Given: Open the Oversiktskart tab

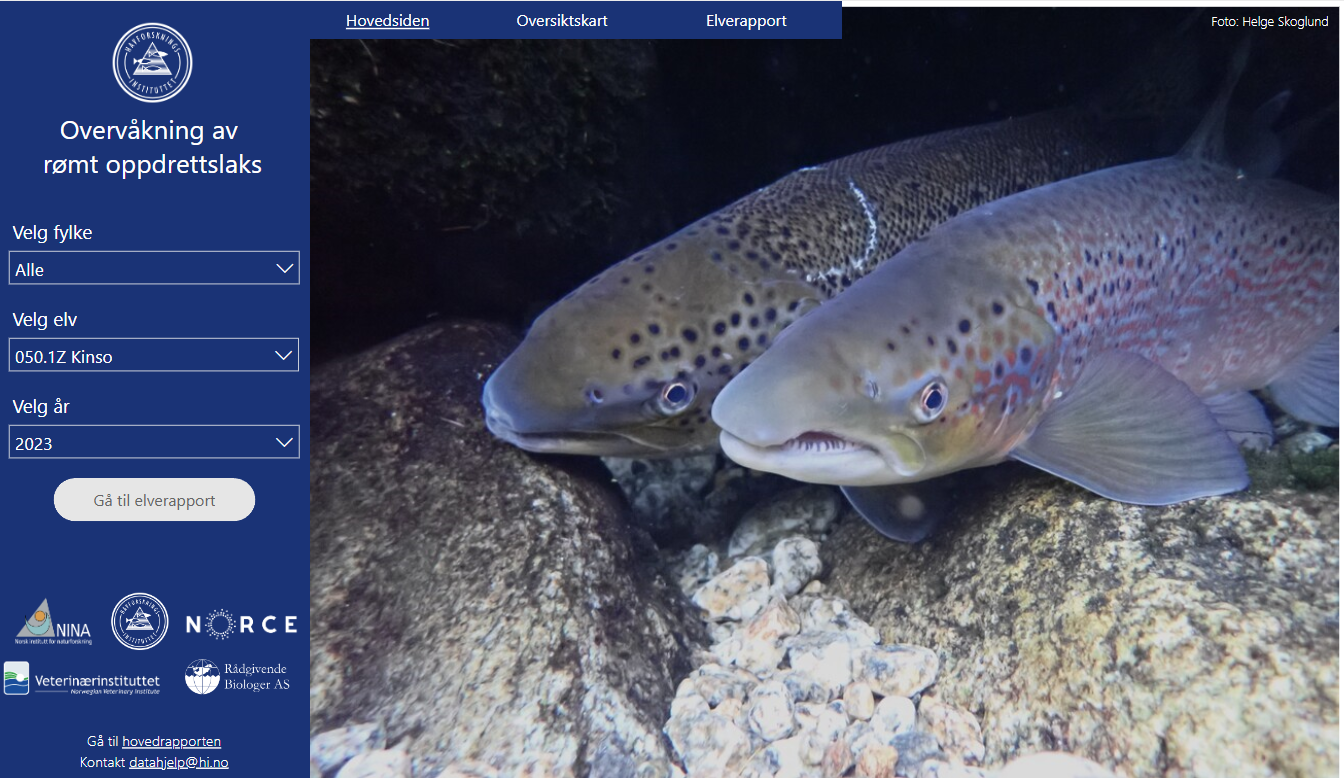Looking at the screenshot, I should [561, 20].
